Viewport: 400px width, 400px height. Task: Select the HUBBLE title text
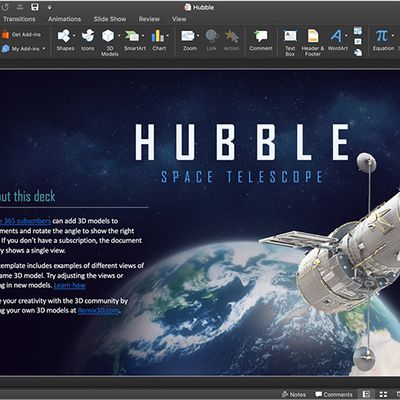(x=242, y=142)
